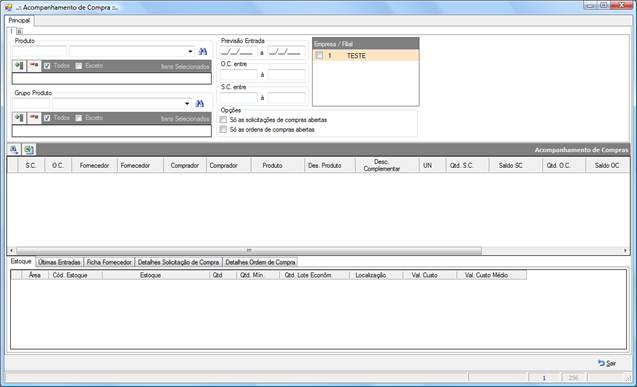
Task: Open the Grupo Produto dropdown list
Action: [187, 104]
